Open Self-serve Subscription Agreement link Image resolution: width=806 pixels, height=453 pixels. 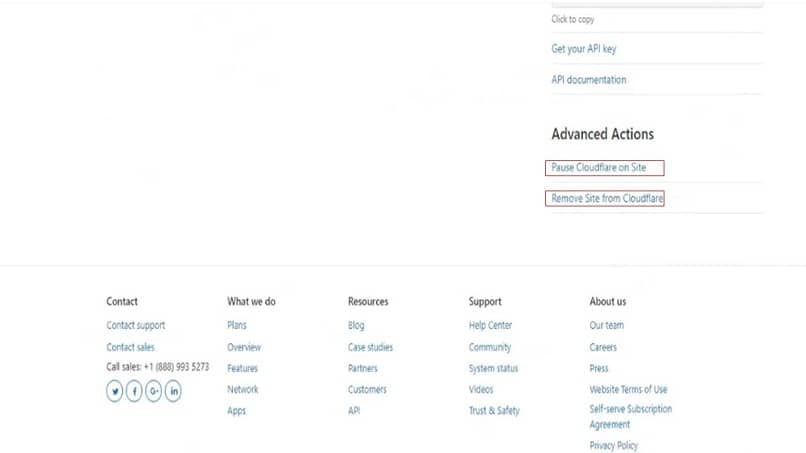[631, 416]
